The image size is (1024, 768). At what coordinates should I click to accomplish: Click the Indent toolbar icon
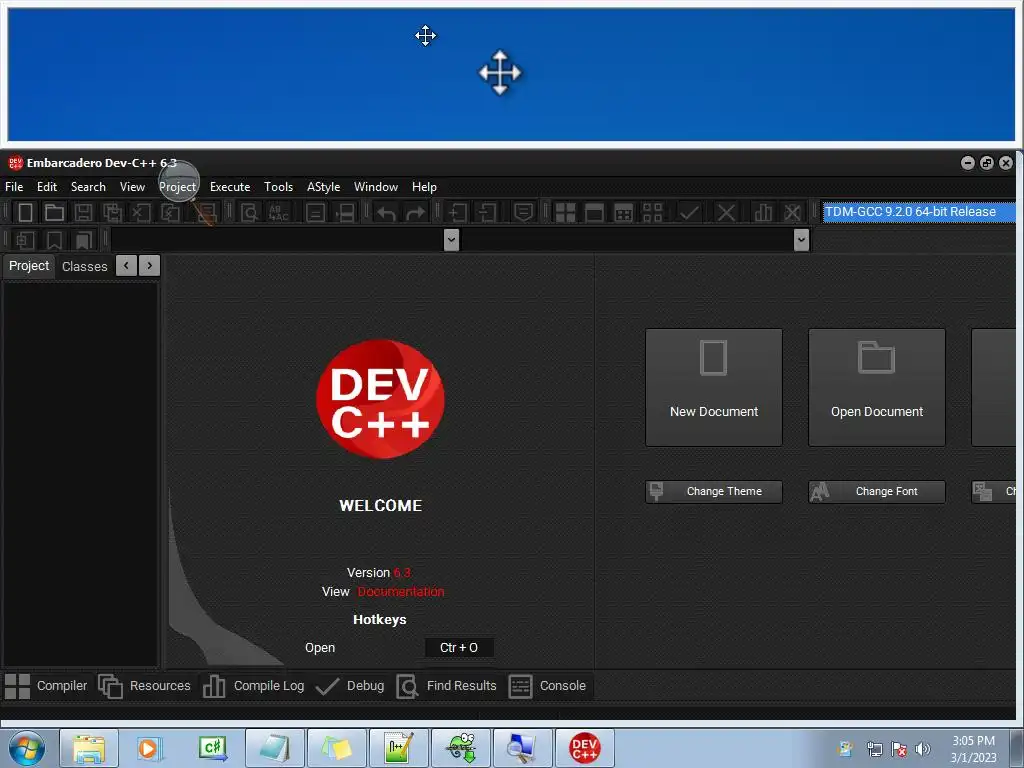[458, 212]
